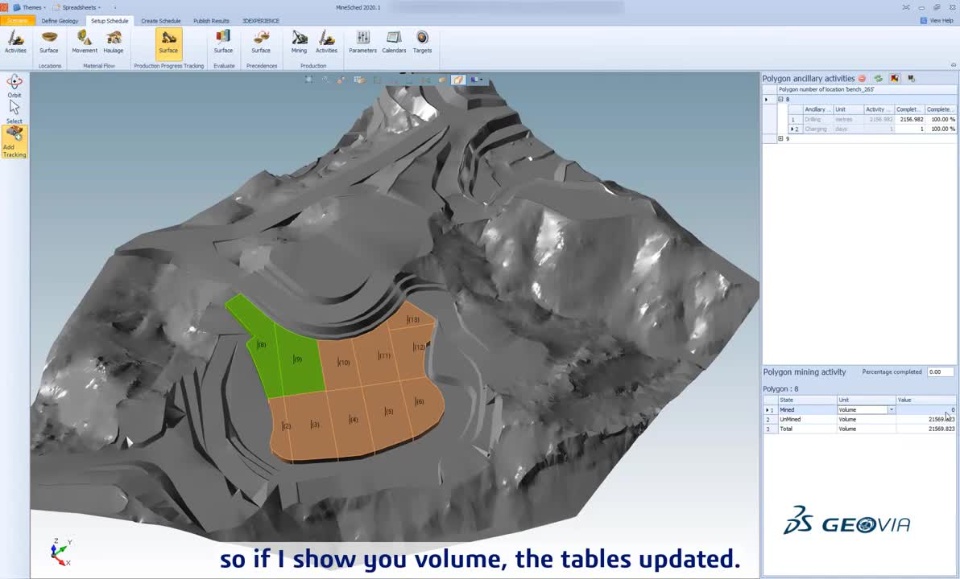Open the Themes dropdown
Viewport: 960px width, 579px height.
[30, 7]
